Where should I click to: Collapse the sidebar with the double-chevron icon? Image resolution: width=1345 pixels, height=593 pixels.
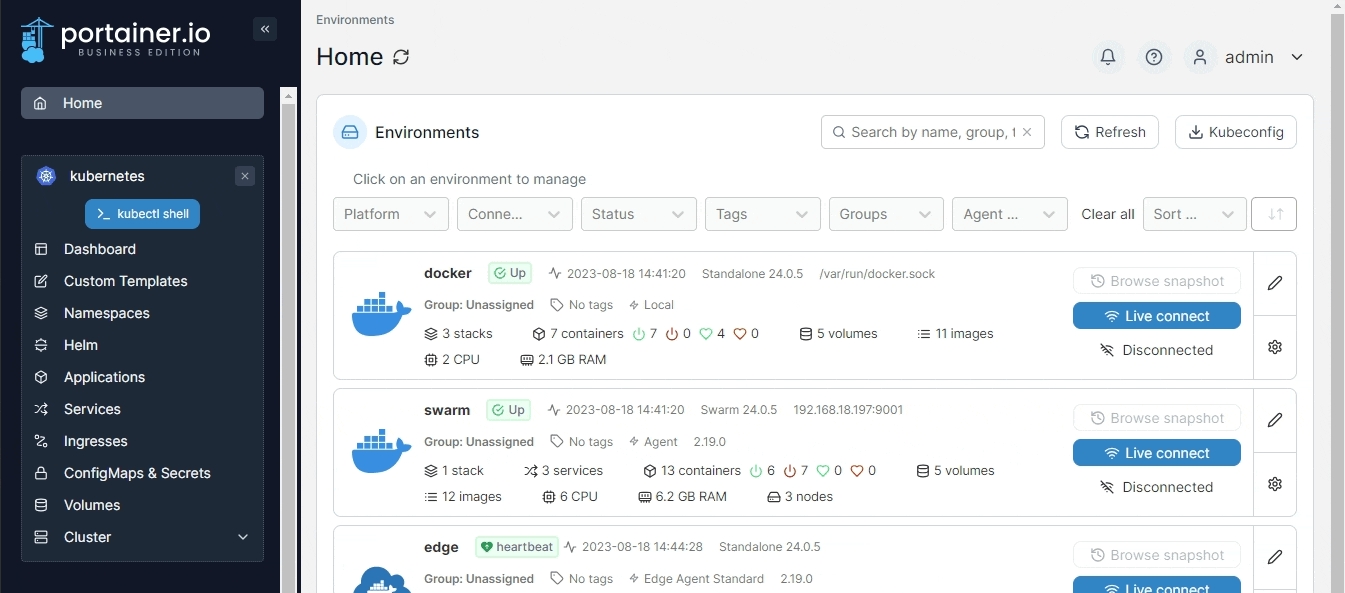click(x=265, y=29)
